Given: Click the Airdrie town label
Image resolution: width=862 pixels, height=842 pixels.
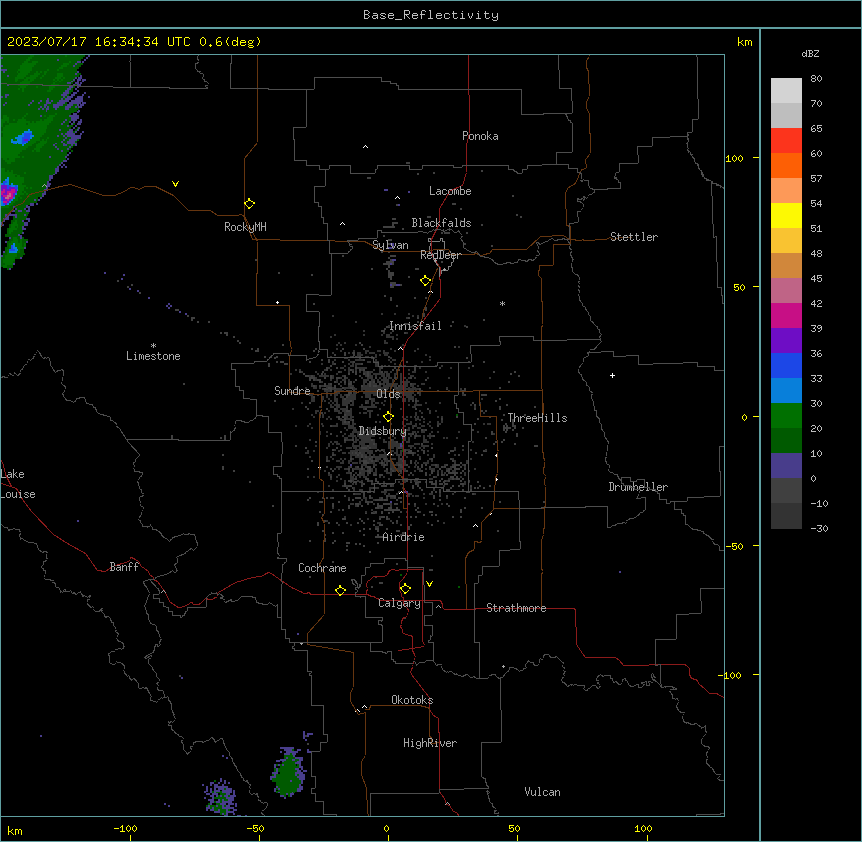Looking at the screenshot, I should click(404, 537).
